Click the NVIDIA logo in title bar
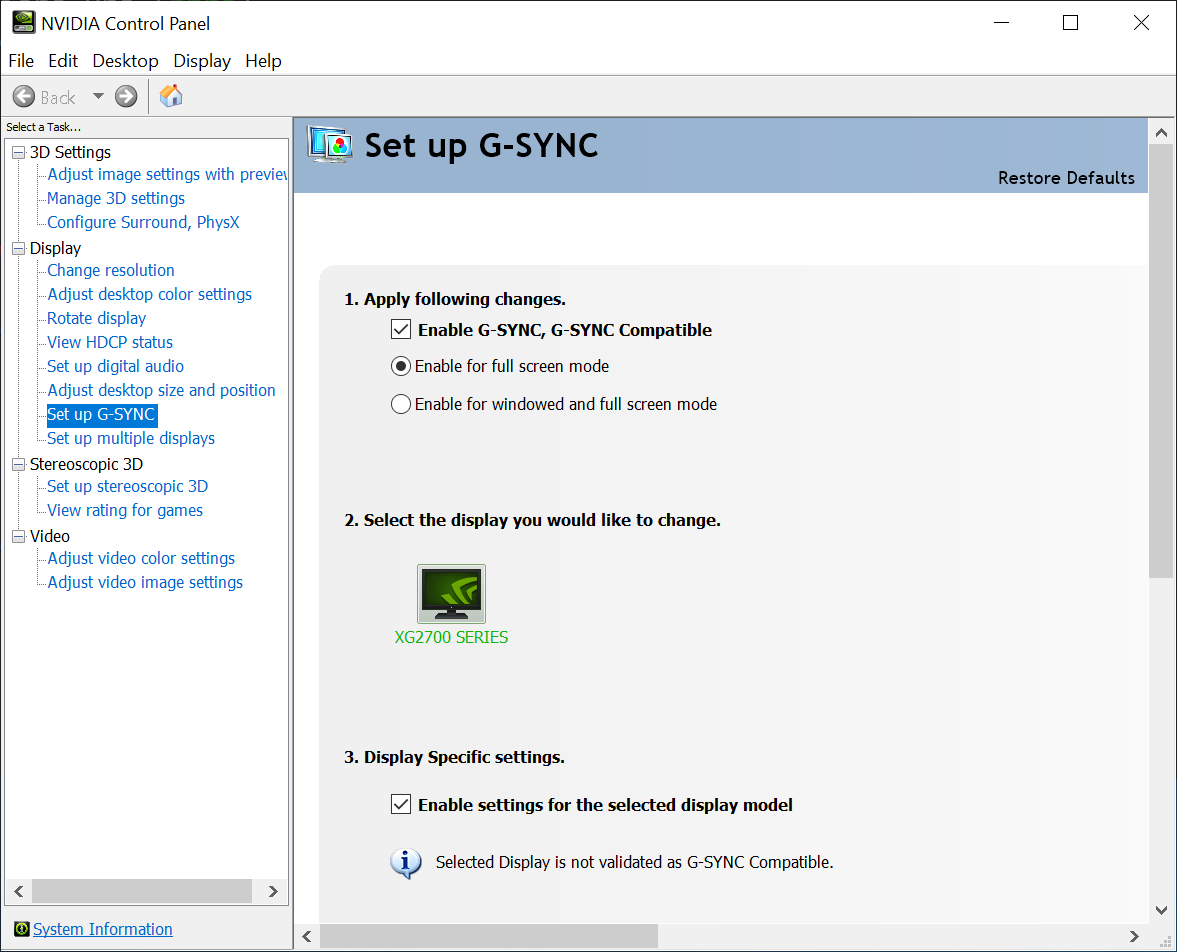The height and width of the screenshot is (952, 1177). [x=23, y=22]
